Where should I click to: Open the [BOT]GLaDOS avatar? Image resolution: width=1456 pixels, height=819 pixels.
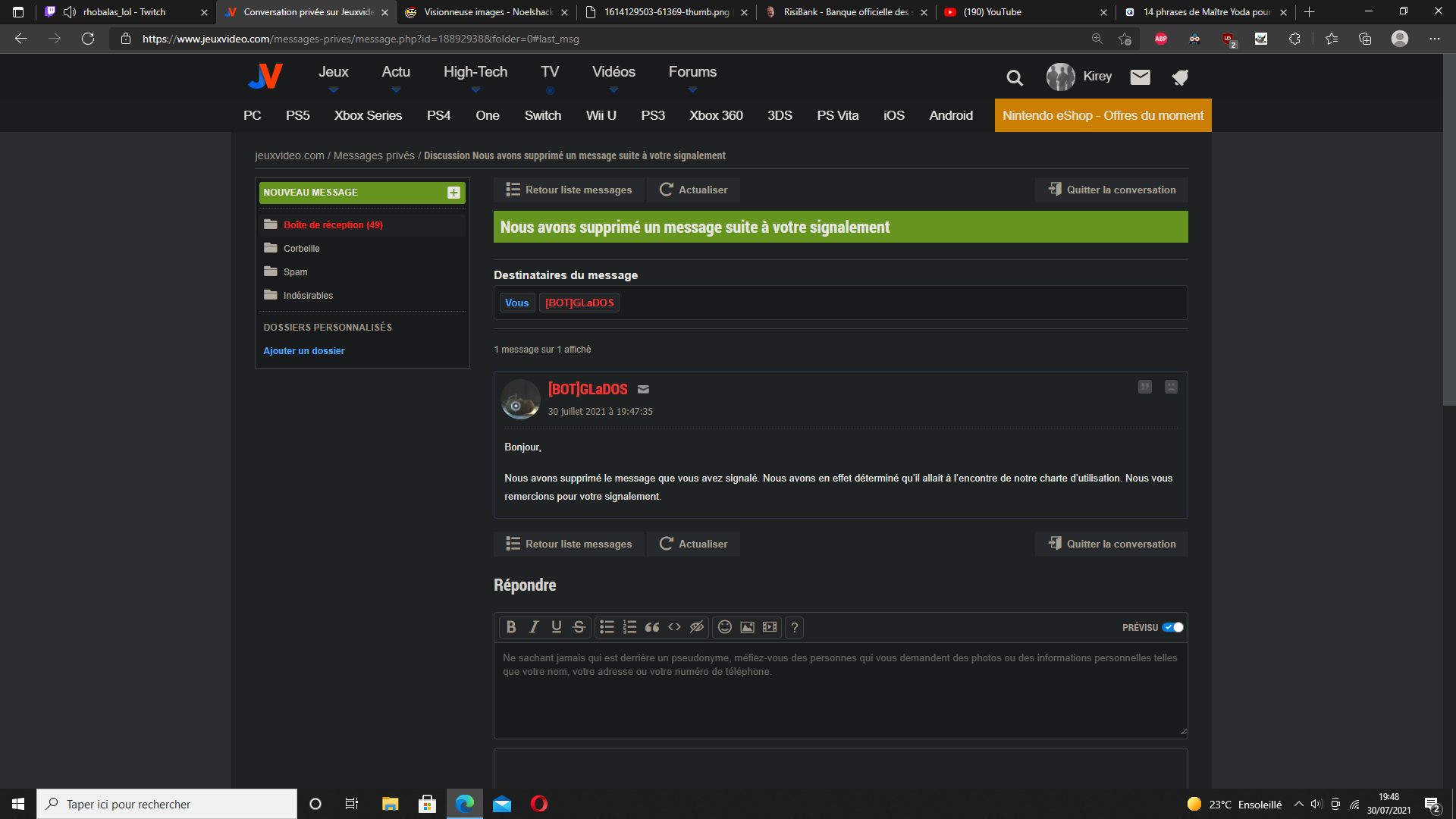tap(520, 399)
